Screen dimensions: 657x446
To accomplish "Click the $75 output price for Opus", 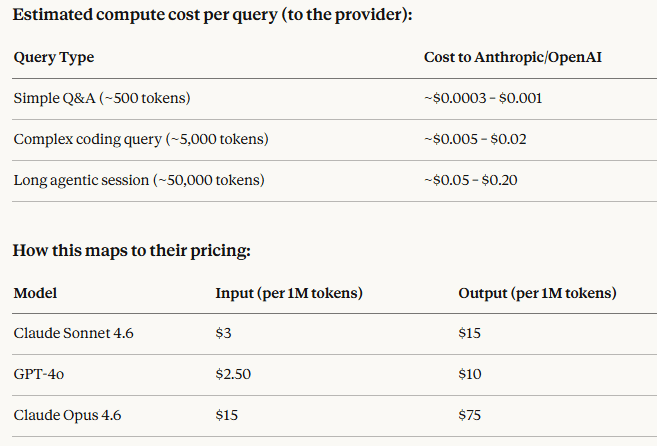I will tap(469, 415).
